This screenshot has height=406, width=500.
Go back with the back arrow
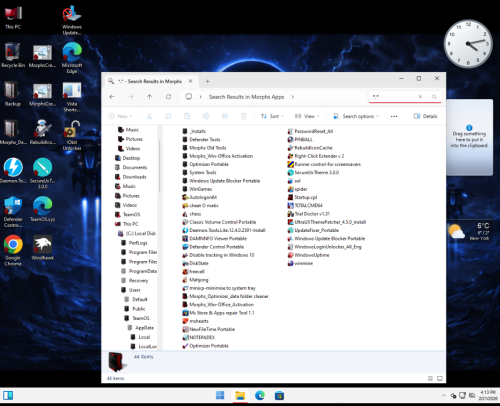[112, 97]
